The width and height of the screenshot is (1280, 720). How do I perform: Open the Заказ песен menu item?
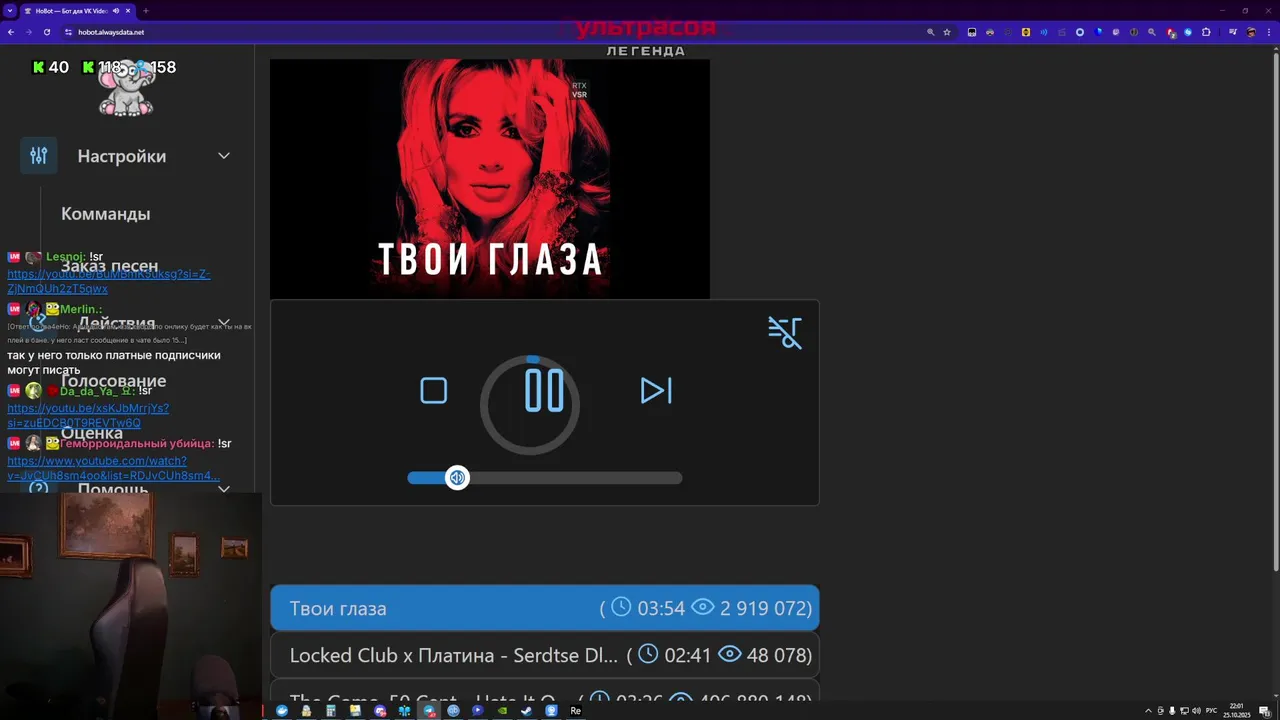[x=110, y=266]
